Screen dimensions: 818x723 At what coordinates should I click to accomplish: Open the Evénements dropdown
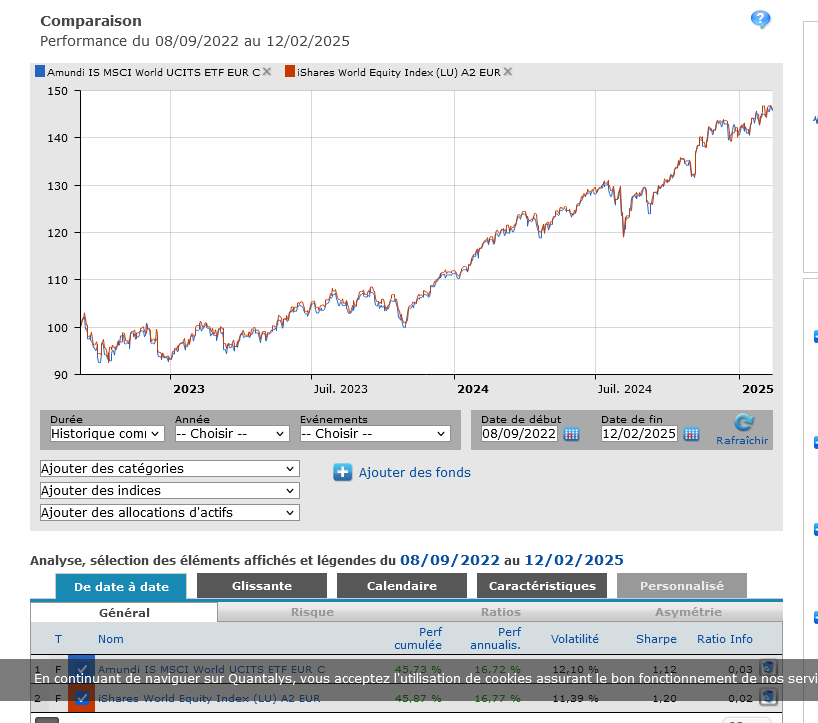375,433
